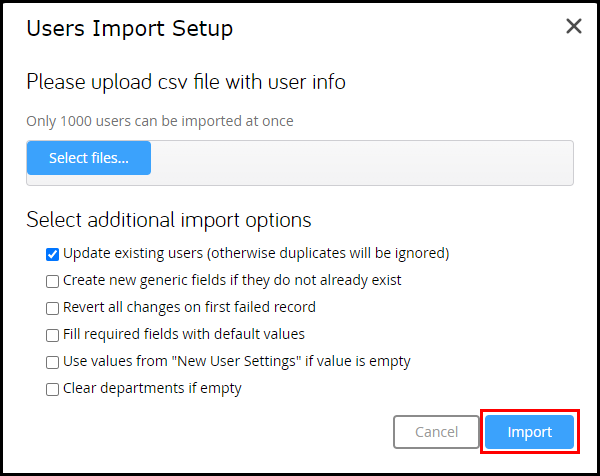The width and height of the screenshot is (600, 476).
Task: Click the 'Fill required fields with default values' label
Action: (184, 334)
